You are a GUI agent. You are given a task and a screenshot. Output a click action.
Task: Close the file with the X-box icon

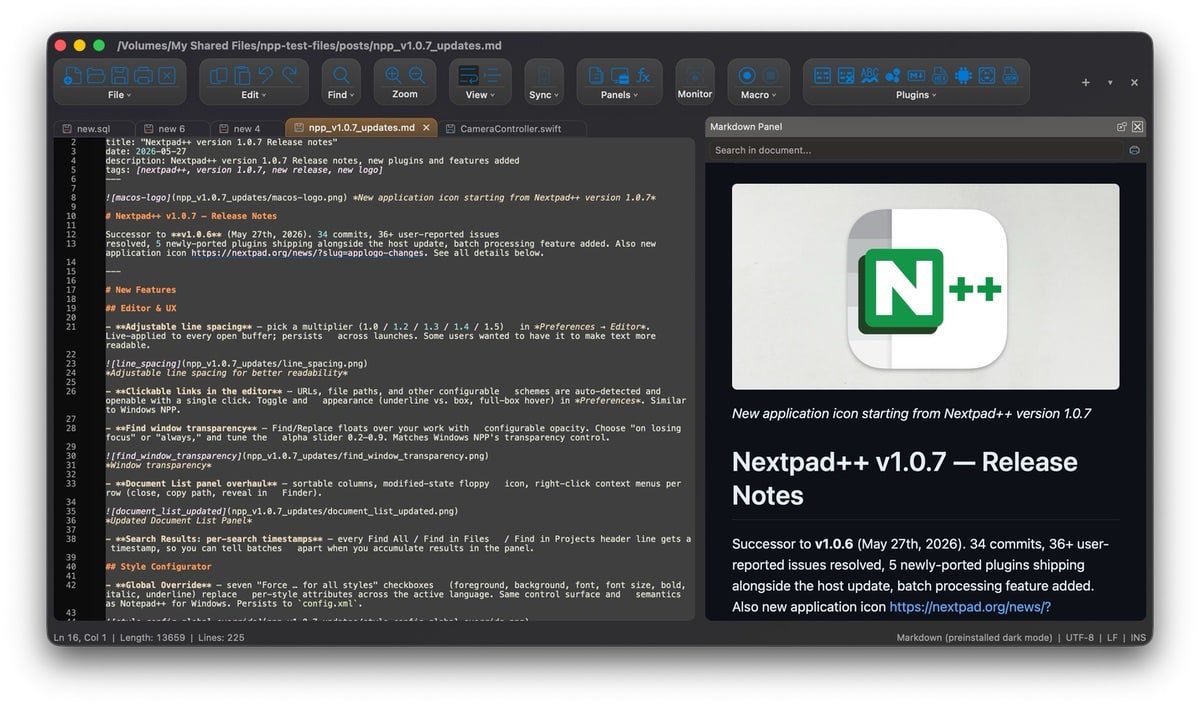click(167, 75)
